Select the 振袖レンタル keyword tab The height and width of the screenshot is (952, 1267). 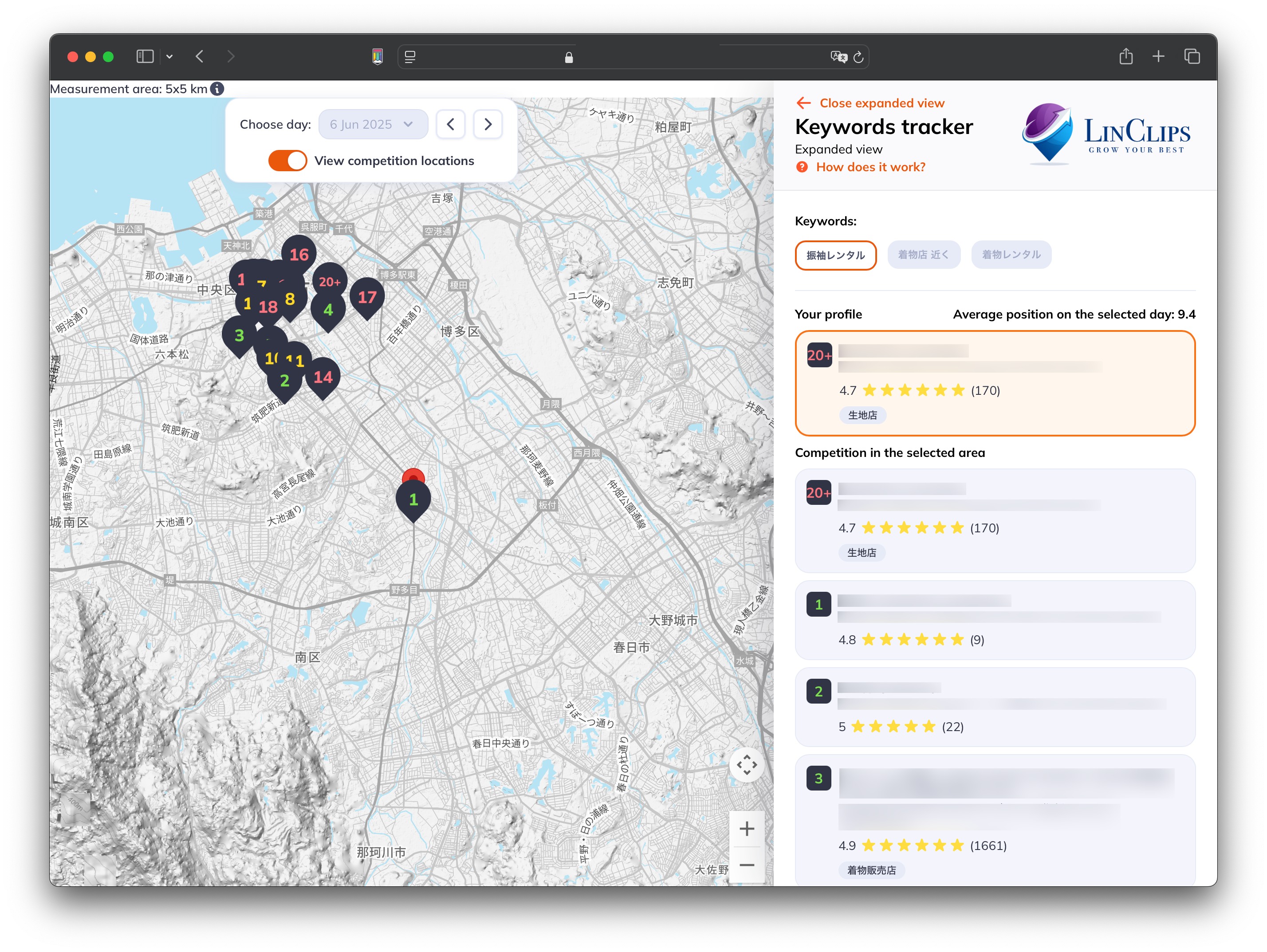tap(836, 255)
